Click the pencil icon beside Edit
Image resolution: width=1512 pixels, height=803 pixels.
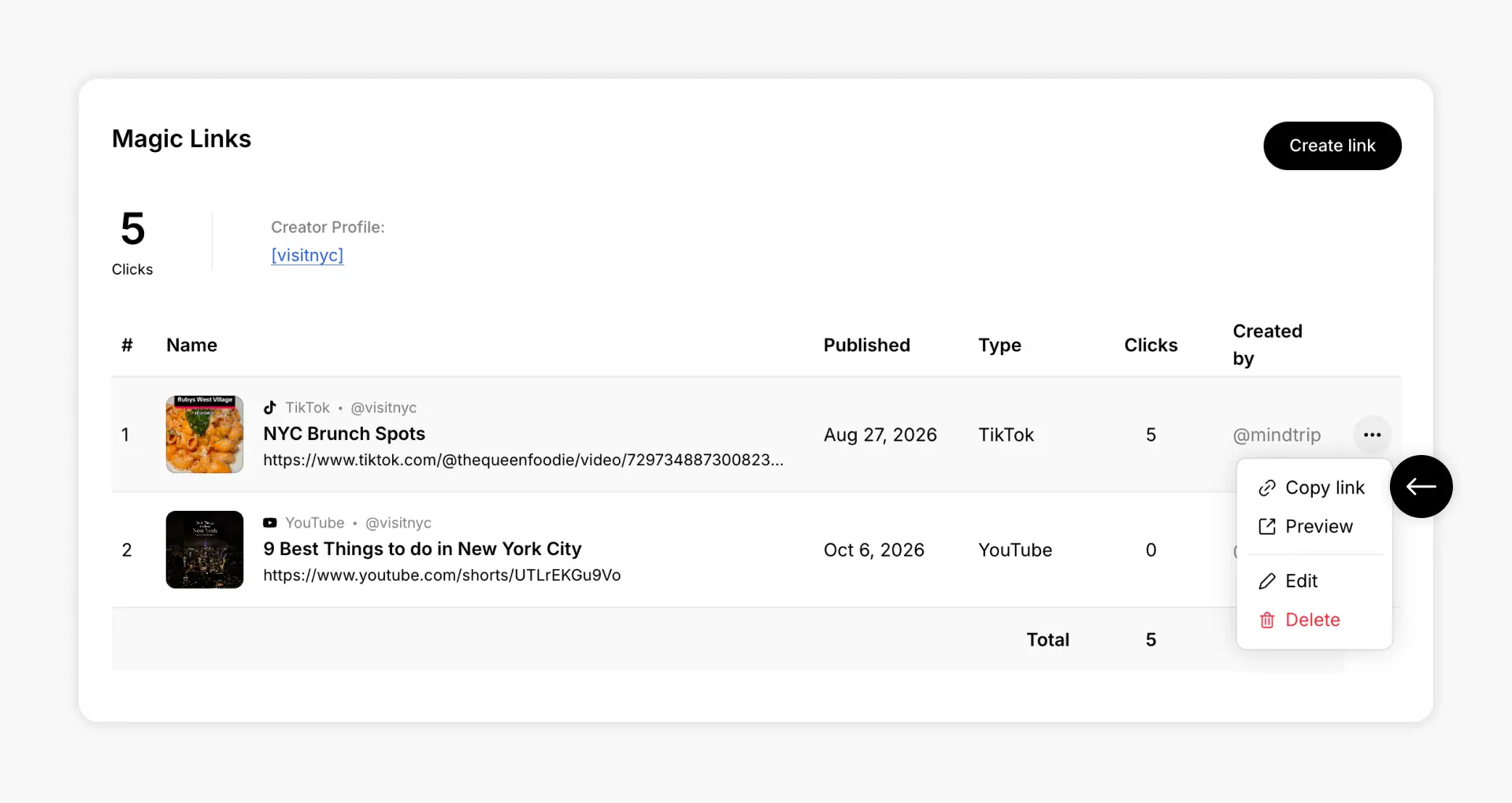1267,581
